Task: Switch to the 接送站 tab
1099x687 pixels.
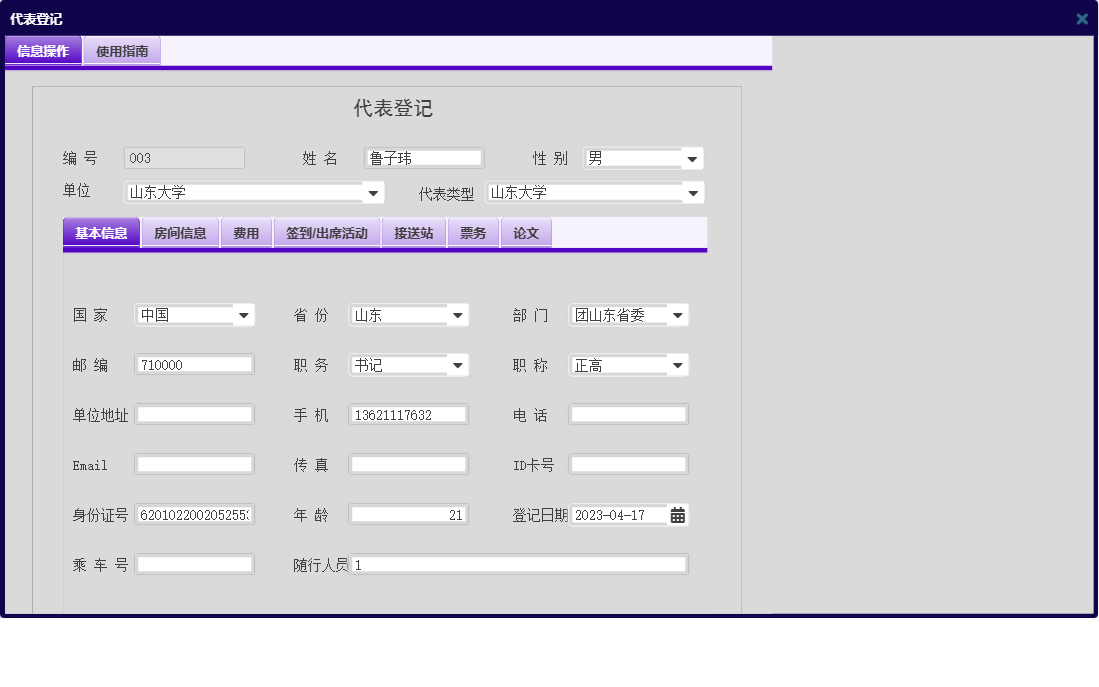Action: coord(413,232)
